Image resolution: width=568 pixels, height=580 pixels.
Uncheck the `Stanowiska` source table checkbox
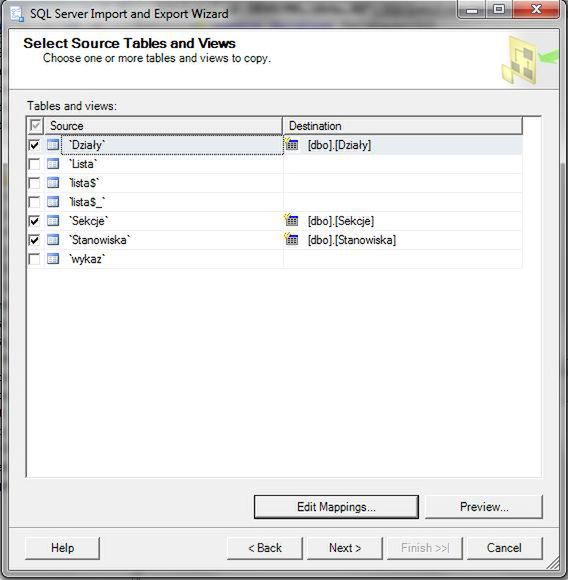tap(34, 240)
